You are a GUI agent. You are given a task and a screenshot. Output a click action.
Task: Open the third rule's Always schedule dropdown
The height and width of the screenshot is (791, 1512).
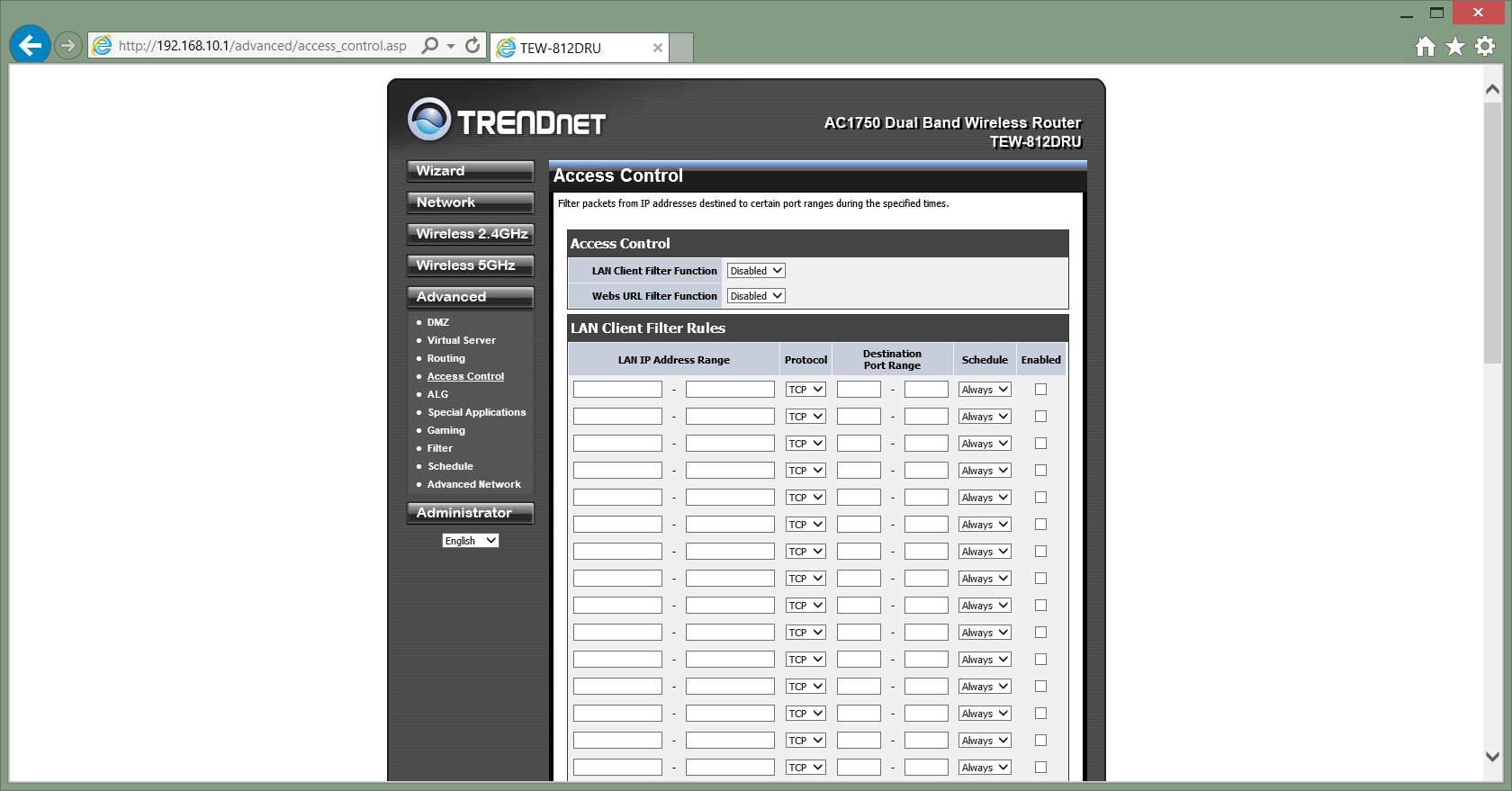pyautogui.click(x=985, y=444)
